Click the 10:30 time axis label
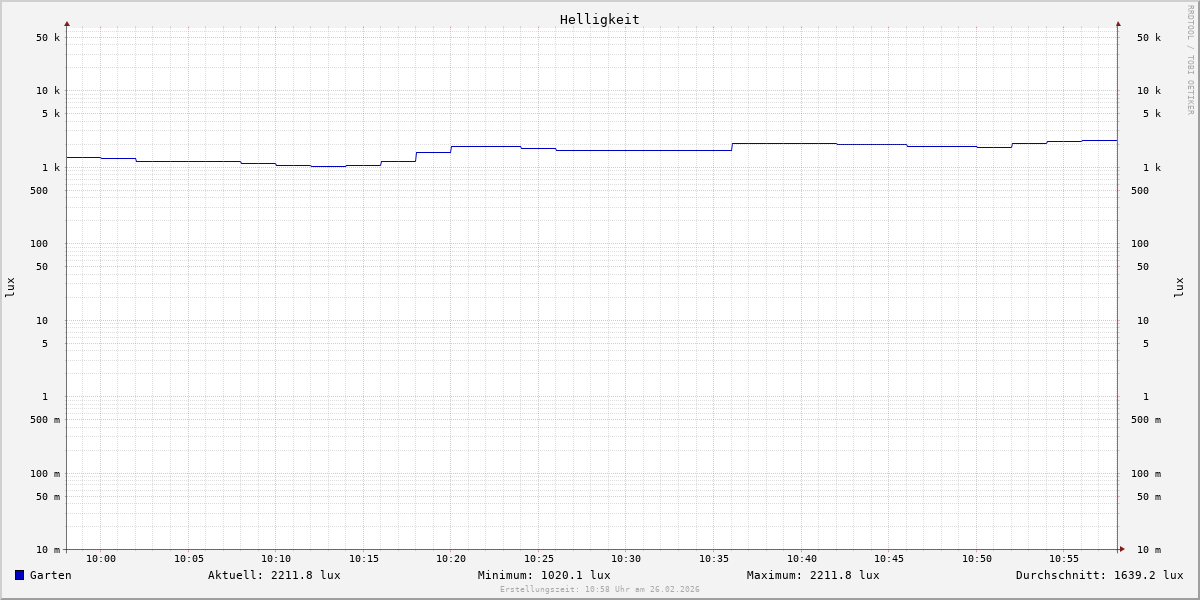Image resolution: width=1200 pixels, height=600 pixels. 626,559
